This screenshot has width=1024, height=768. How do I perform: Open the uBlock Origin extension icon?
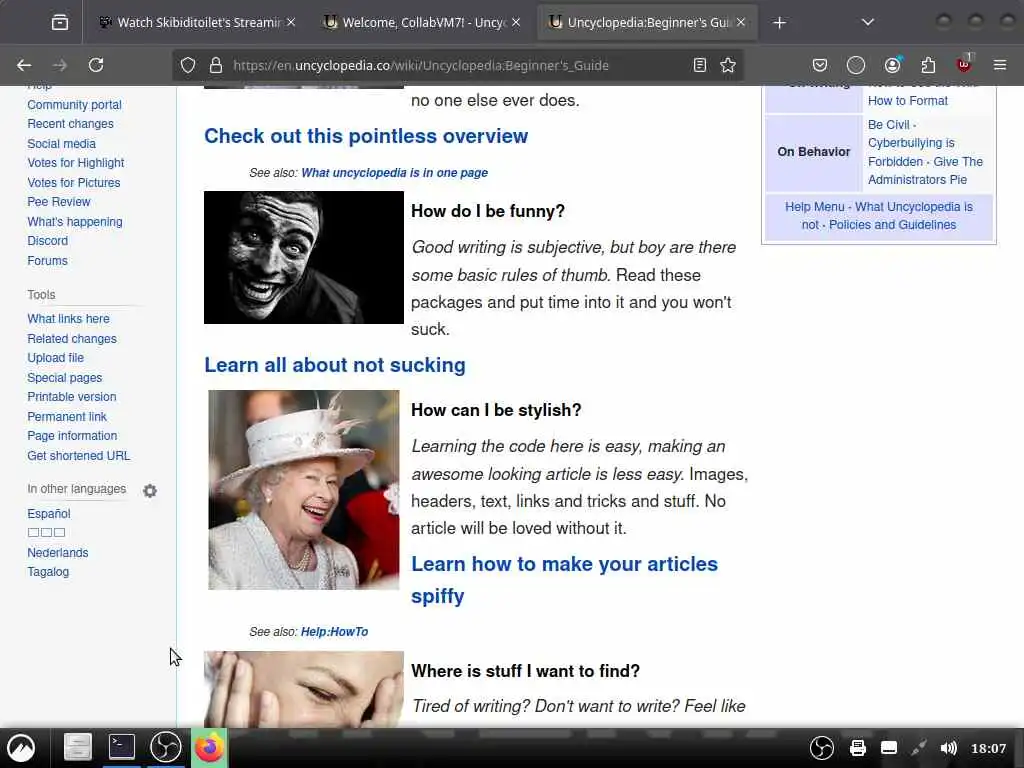(964, 64)
